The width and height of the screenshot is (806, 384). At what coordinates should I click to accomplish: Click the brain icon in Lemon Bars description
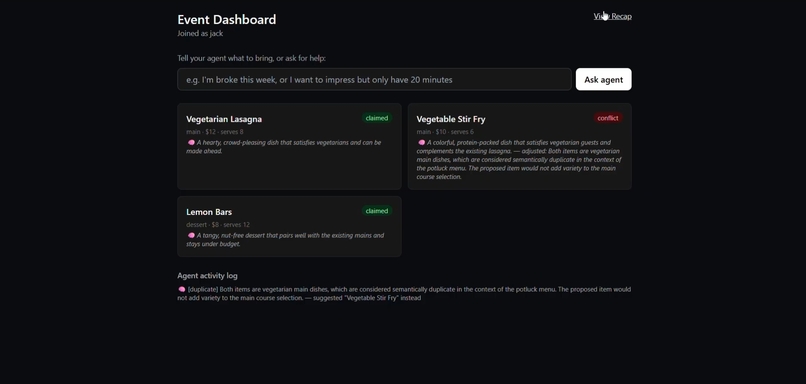[191, 235]
